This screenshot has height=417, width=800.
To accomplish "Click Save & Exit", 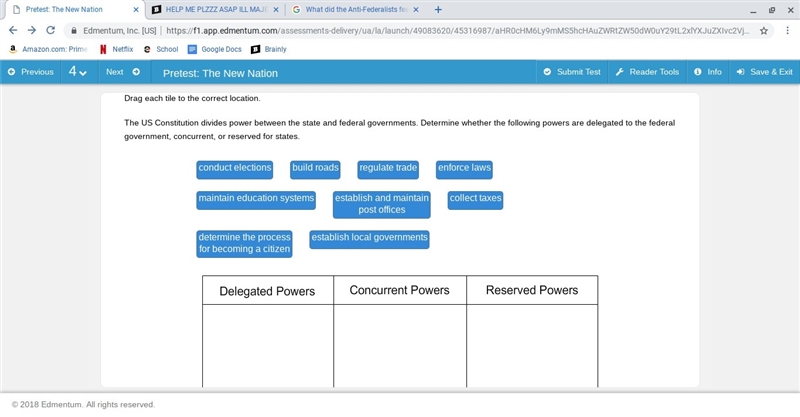I will pyautogui.click(x=764, y=72).
